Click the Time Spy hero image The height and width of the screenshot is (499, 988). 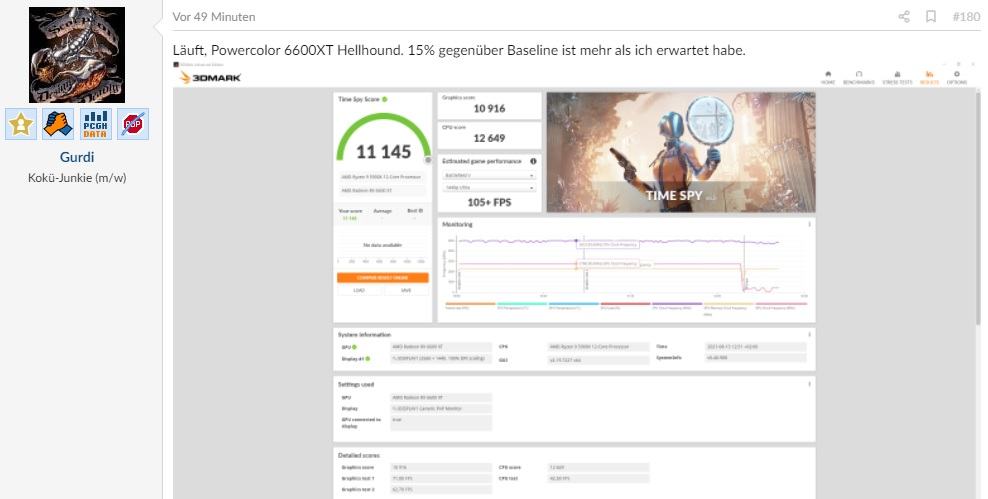[681, 152]
